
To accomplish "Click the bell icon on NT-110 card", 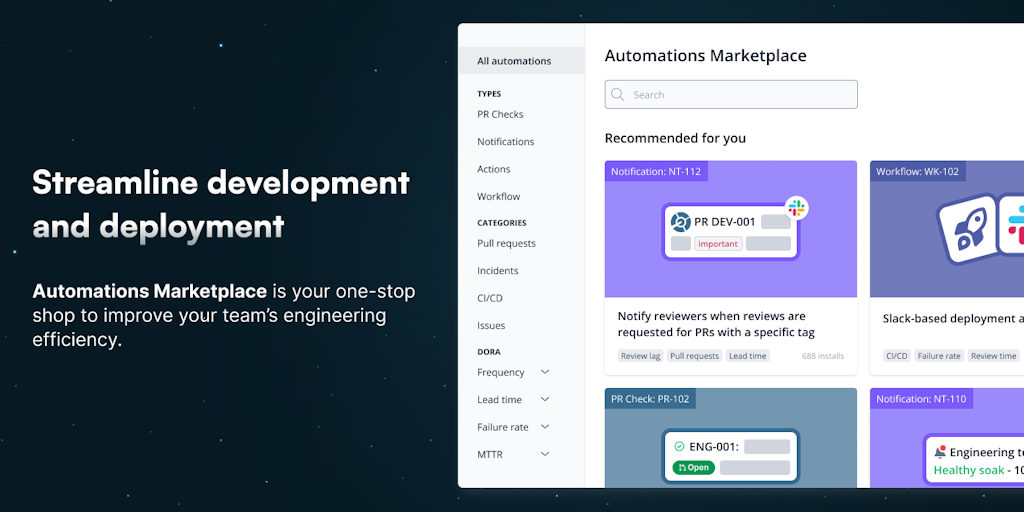I will click(939, 452).
